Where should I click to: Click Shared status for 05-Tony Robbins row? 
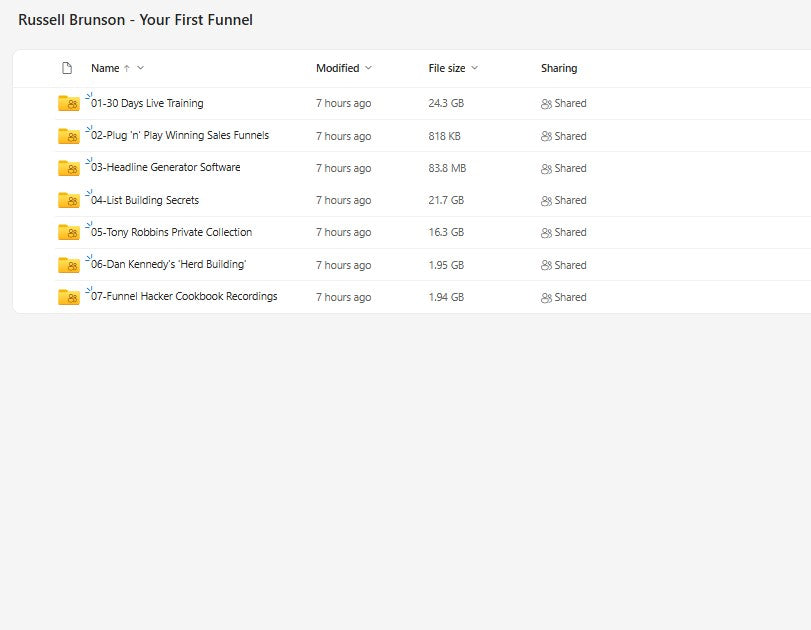point(570,232)
